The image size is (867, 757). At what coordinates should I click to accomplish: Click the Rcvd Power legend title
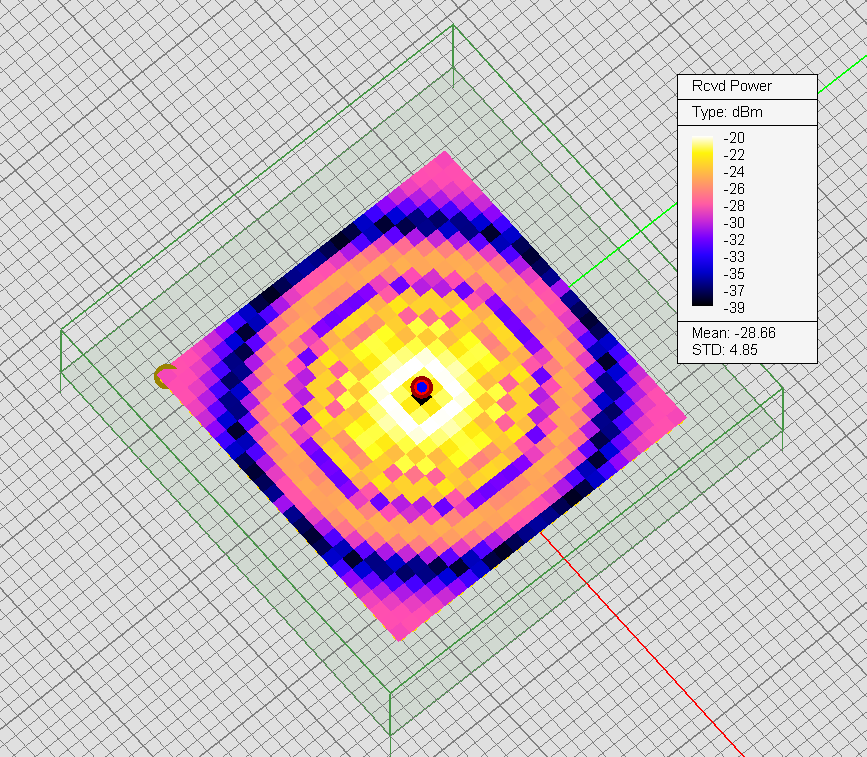731,86
